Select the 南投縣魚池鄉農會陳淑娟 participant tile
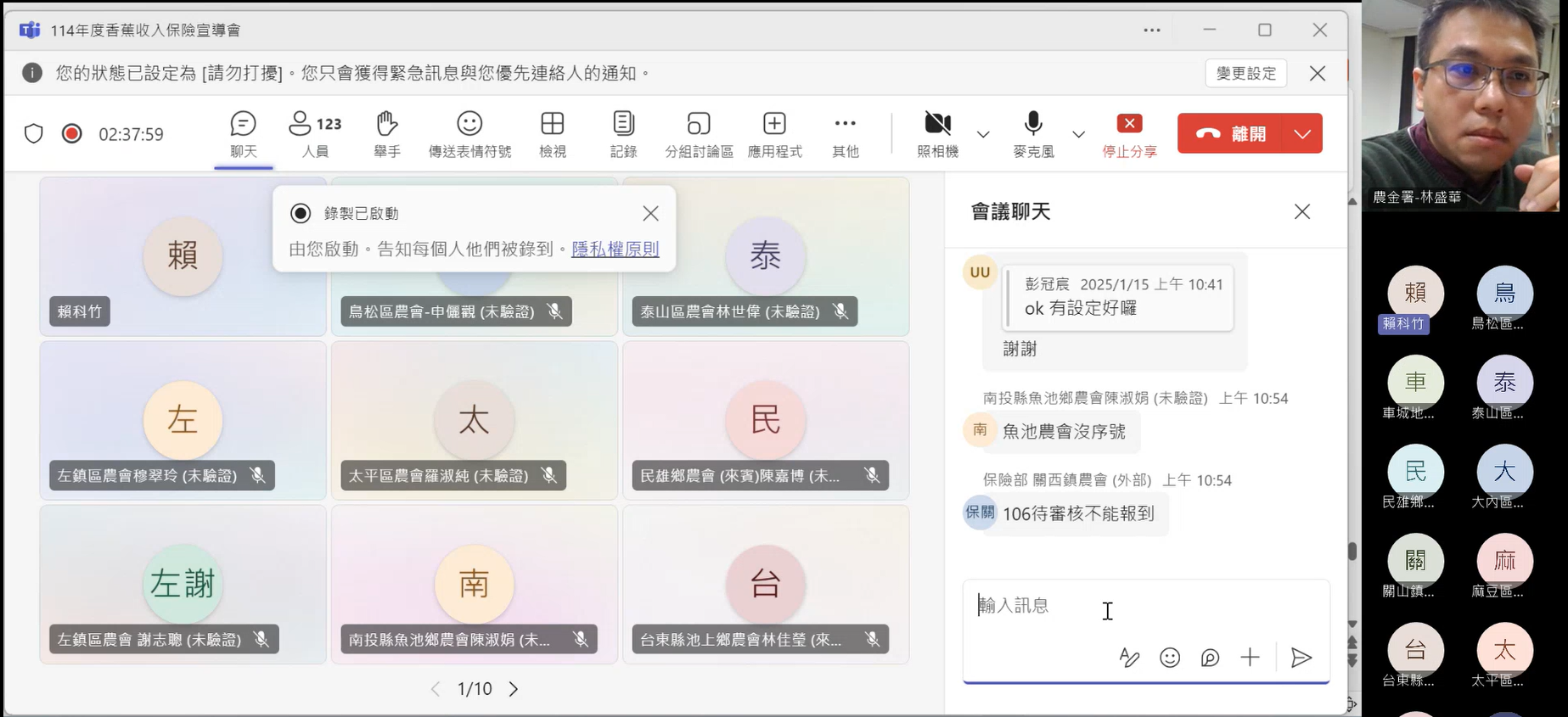 point(474,585)
